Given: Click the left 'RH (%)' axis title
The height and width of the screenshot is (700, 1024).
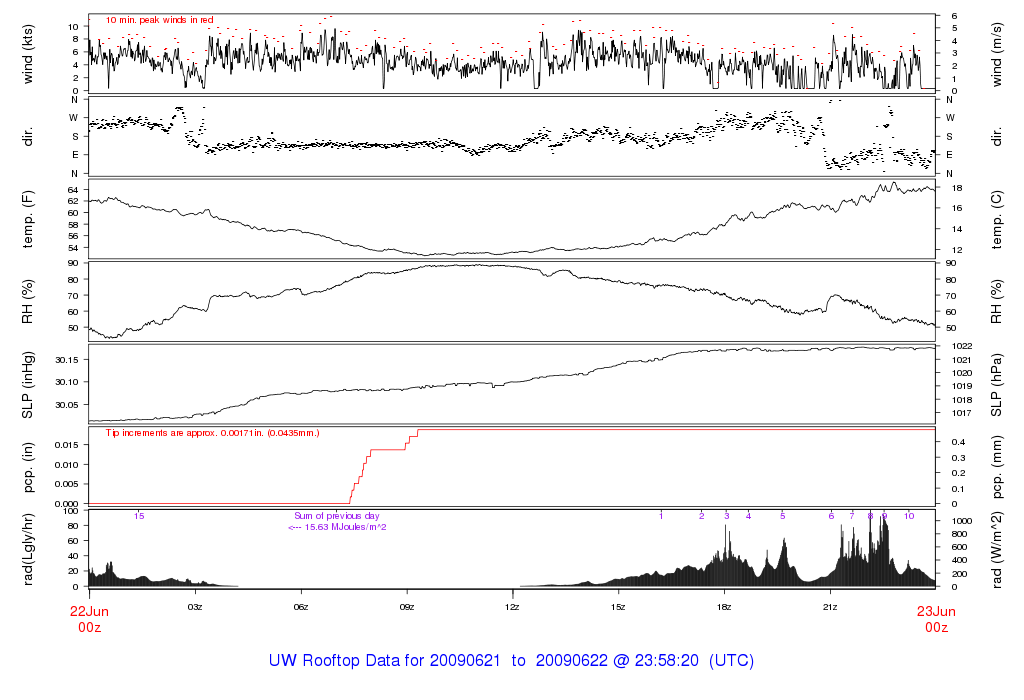Looking at the screenshot, I should (x=27, y=302).
